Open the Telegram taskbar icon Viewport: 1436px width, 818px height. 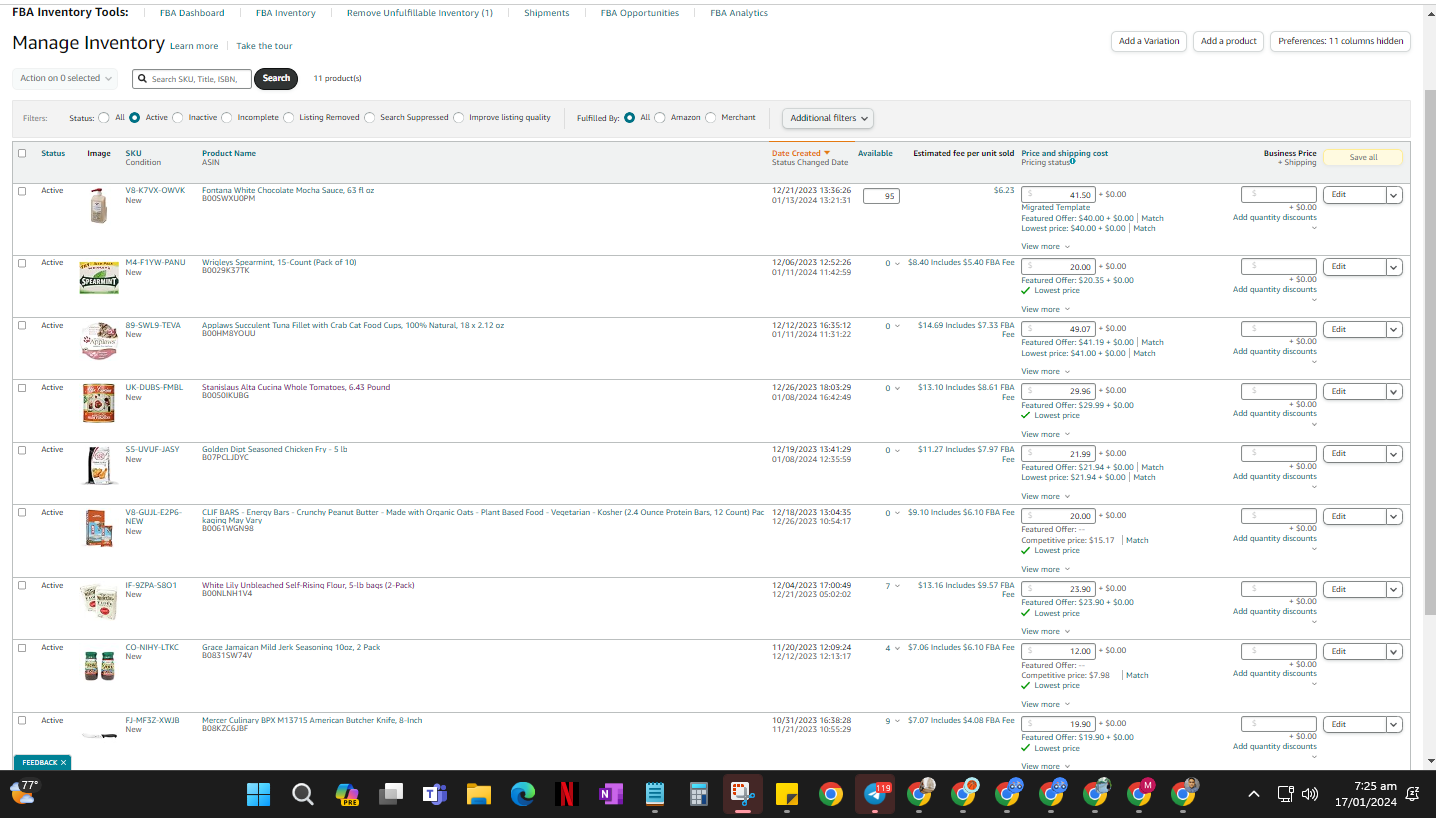coord(875,795)
